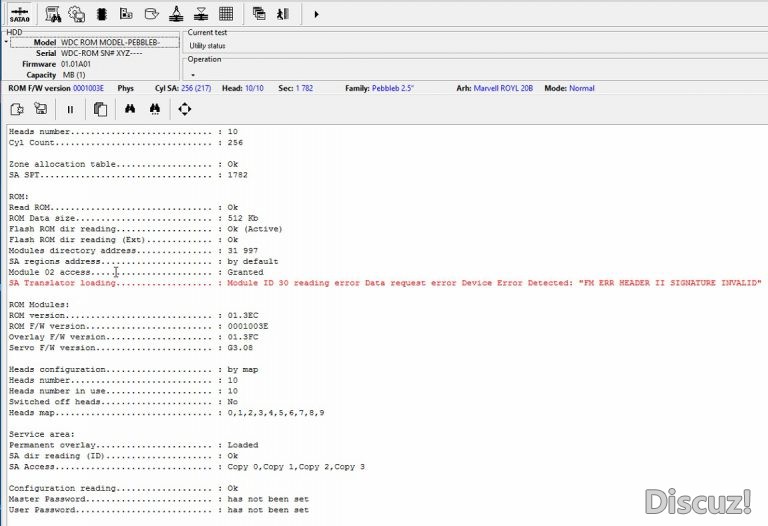The image size is (768, 526).
Task: Click the Heads configuration by map line
Action: pos(133,369)
